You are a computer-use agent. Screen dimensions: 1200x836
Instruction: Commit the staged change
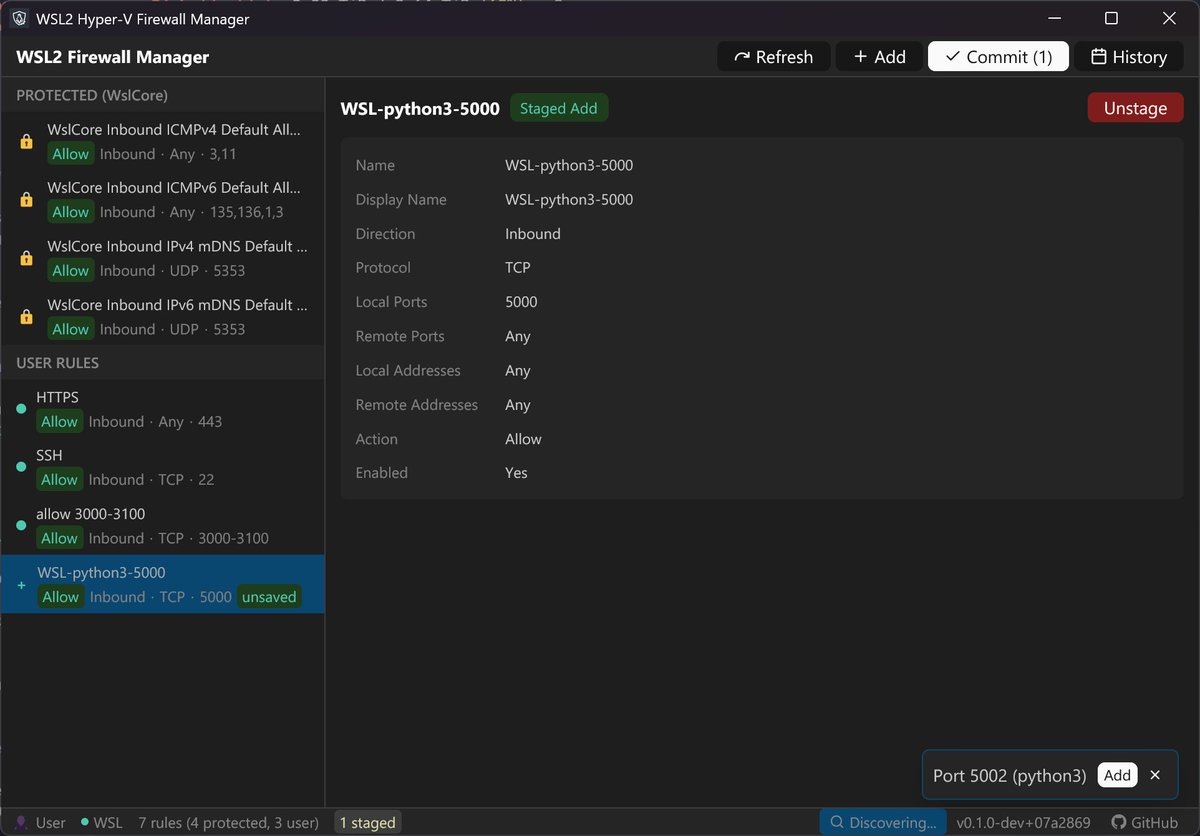(x=998, y=57)
